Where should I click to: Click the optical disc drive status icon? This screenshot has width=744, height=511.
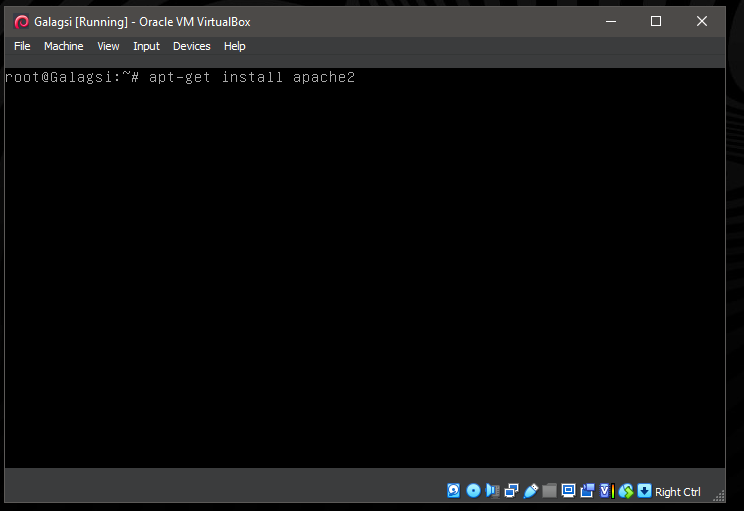(473, 491)
